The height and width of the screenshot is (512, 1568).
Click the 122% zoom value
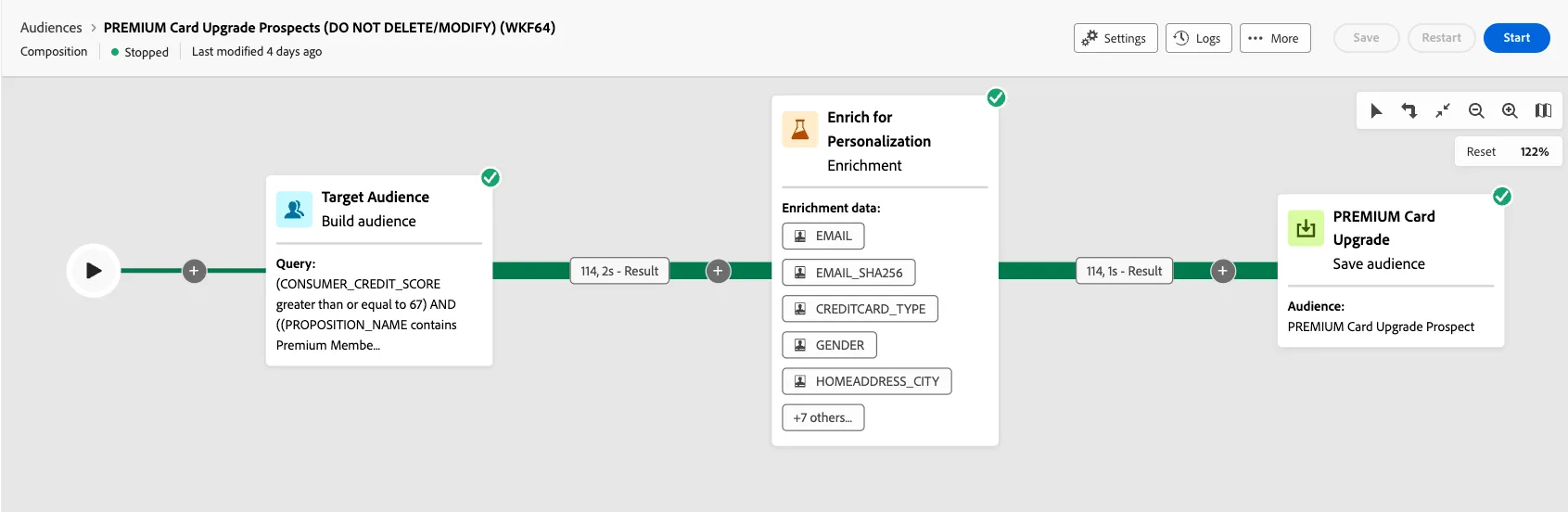1535,151
